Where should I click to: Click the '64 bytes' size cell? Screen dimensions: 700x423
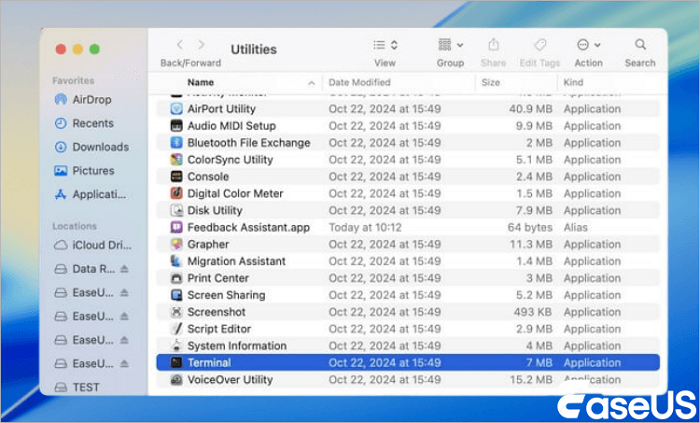(x=530, y=228)
